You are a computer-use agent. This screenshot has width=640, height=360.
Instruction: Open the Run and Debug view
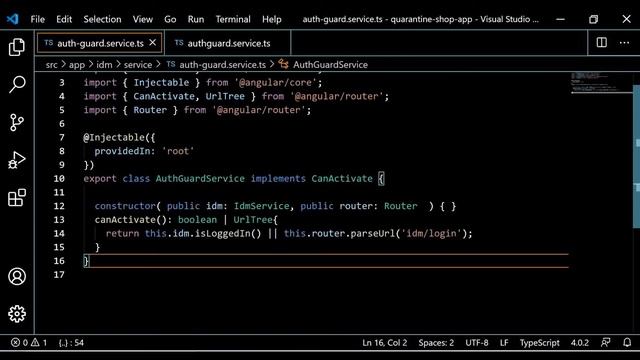pos(17,160)
